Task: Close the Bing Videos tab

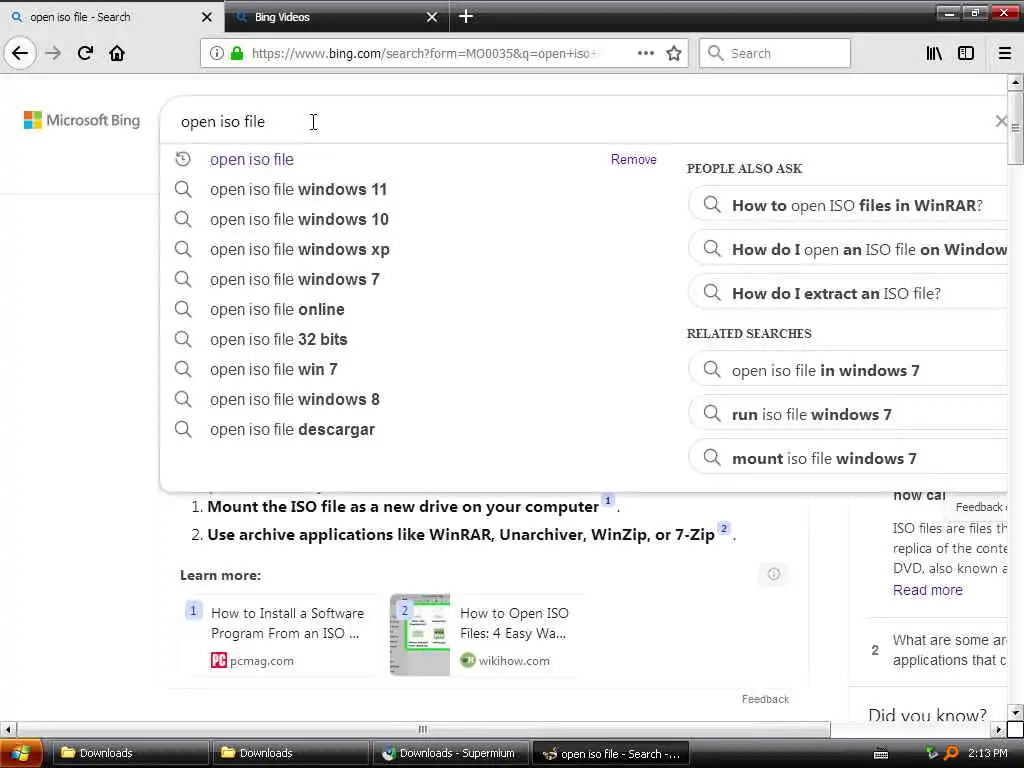Action: click(432, 17)
